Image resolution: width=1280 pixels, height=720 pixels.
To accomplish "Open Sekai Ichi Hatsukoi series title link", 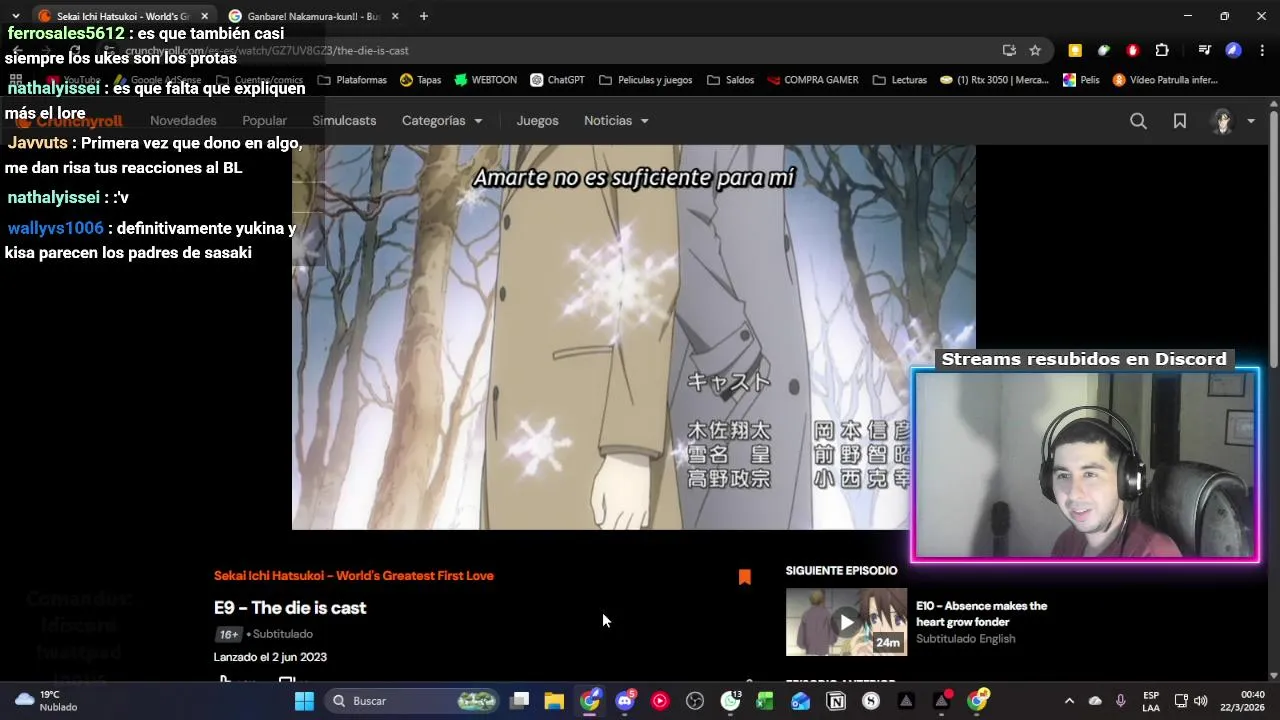I will pyautogui.click(x=354, y=575).
